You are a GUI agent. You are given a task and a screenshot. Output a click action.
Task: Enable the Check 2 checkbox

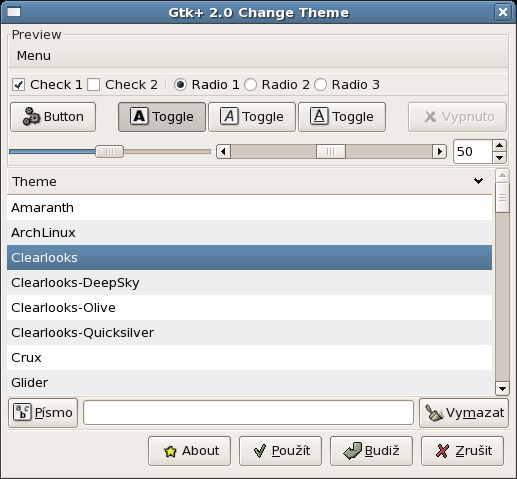93,85
